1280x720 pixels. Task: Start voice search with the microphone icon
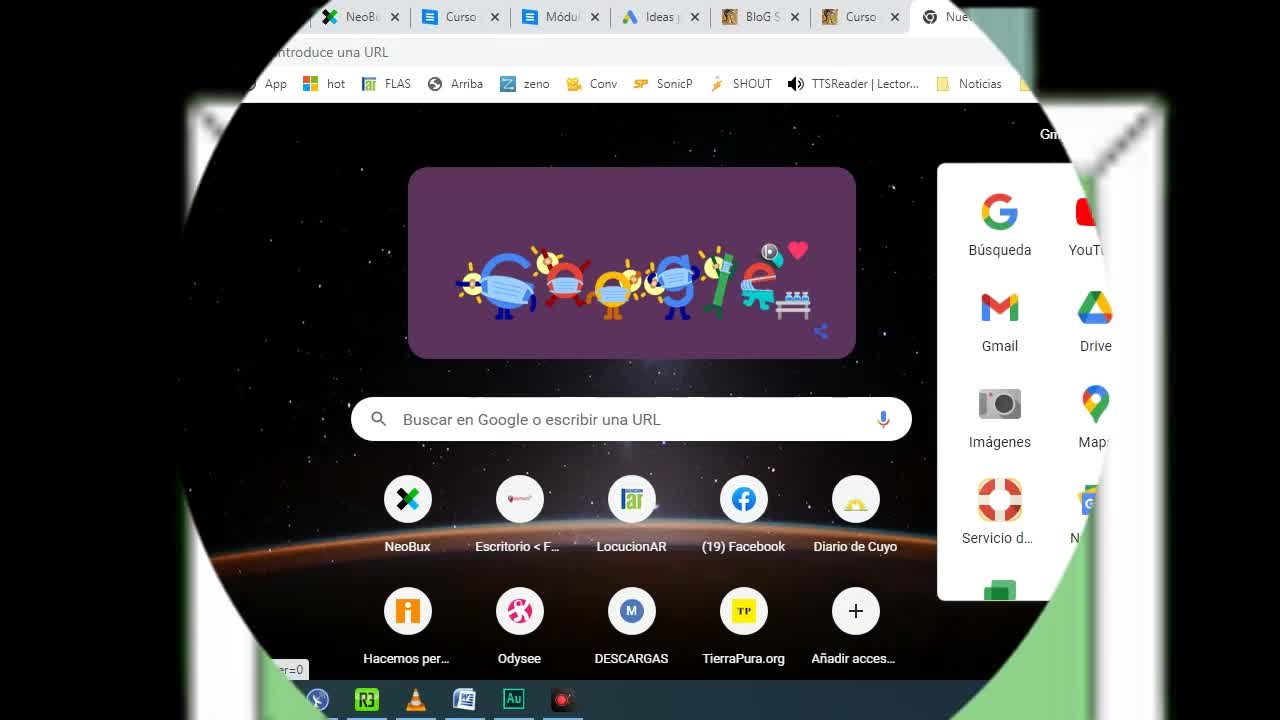883,420
